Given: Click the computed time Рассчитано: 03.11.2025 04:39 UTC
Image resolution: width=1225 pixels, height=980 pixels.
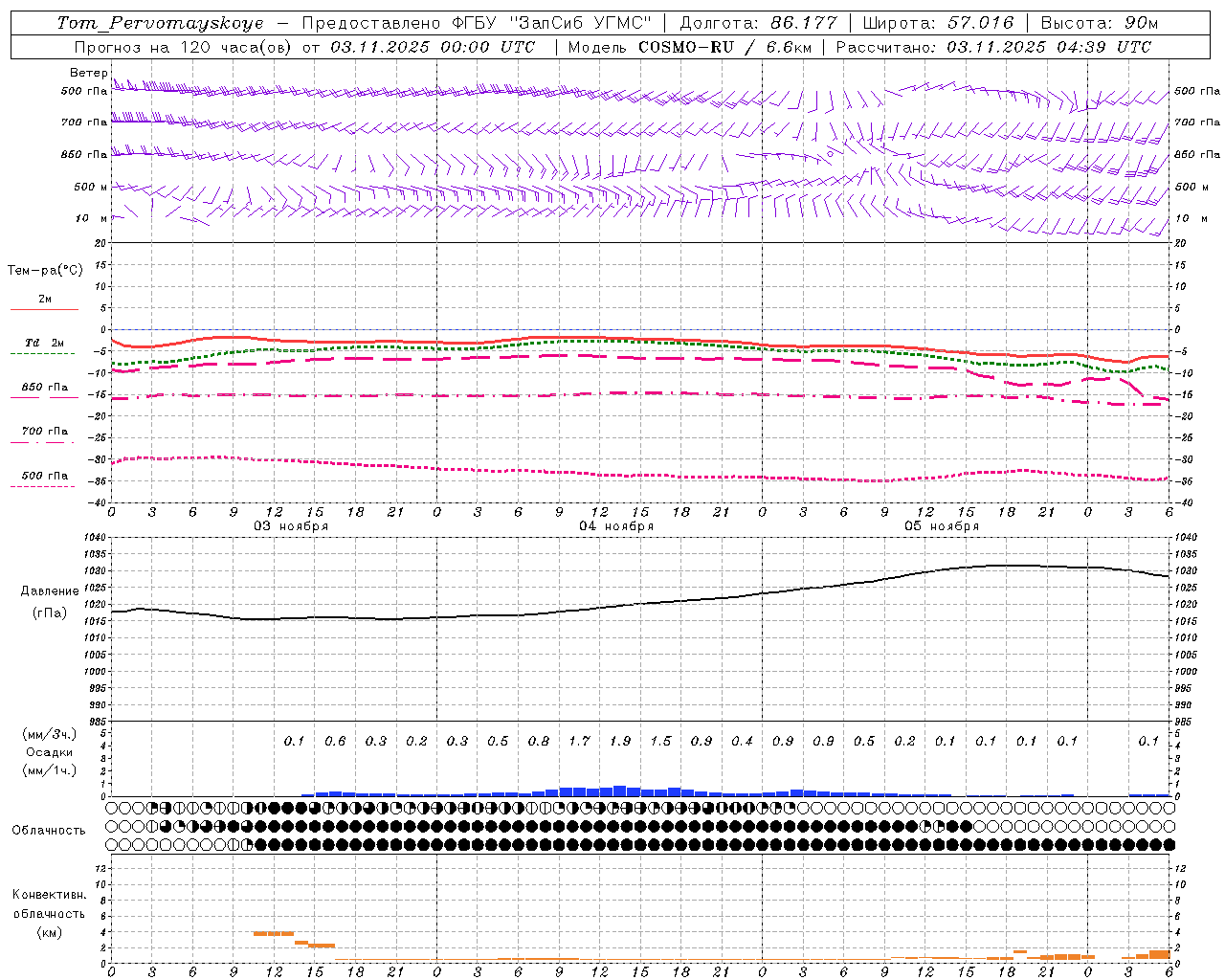Looking at the screenshot, I should pos(993,47).
